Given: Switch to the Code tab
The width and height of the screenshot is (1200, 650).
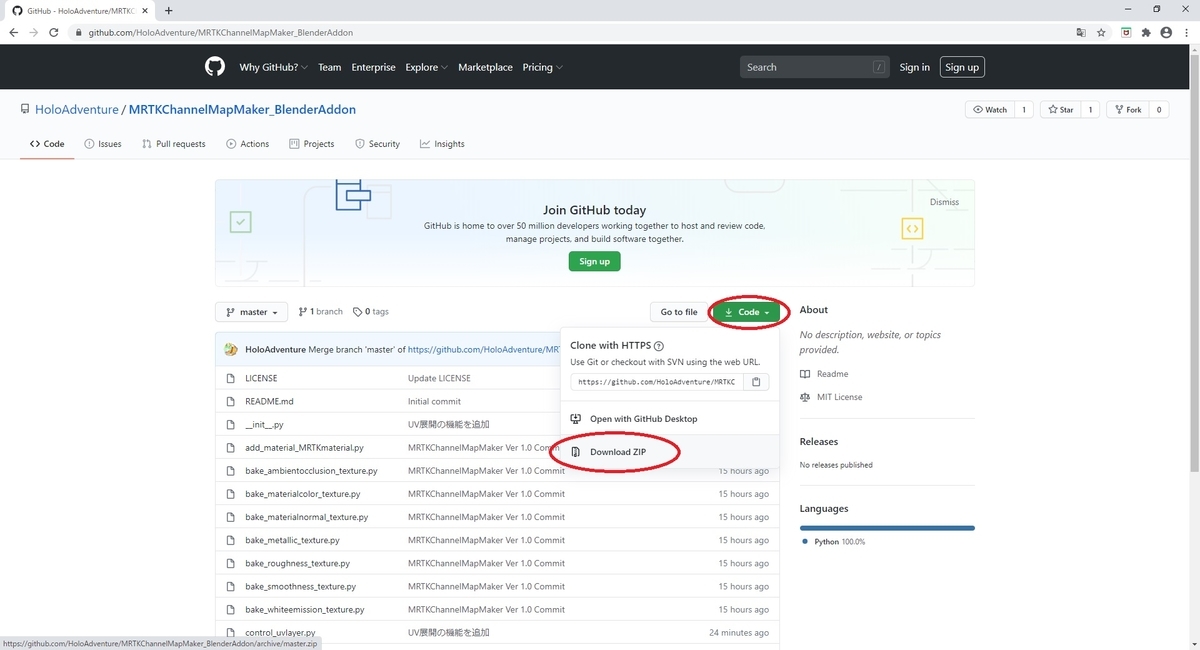Looking at the screenshot, I should pos(47,144).
